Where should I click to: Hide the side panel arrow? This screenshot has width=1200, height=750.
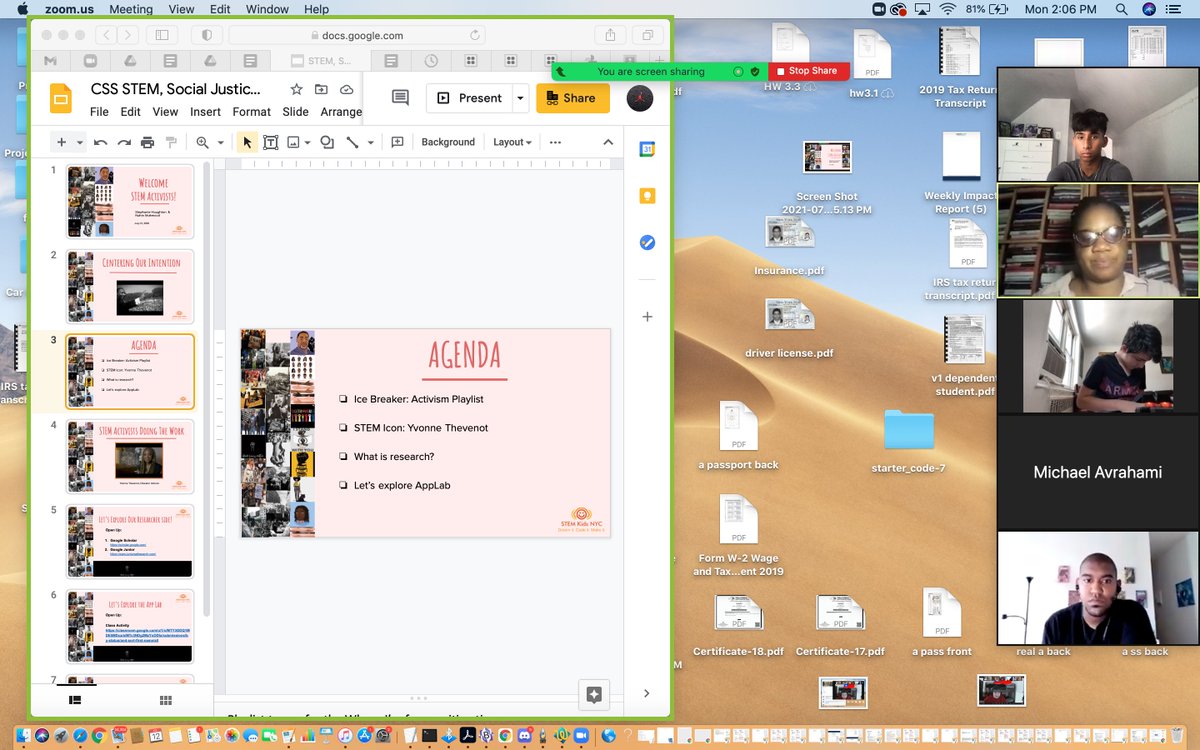pos(647,693)
